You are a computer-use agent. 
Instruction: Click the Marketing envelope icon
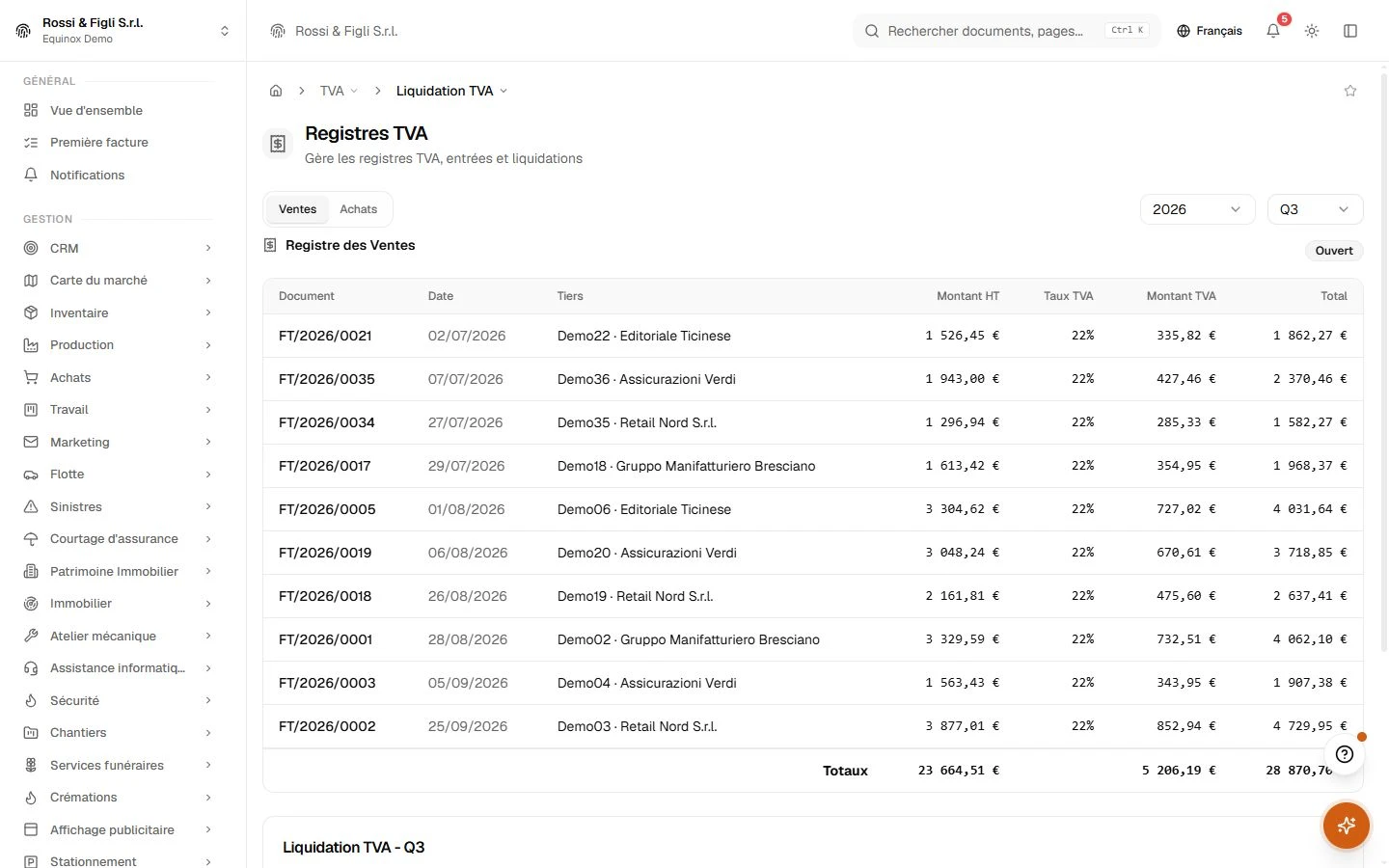pyautogui.click(x=31, y=442)
